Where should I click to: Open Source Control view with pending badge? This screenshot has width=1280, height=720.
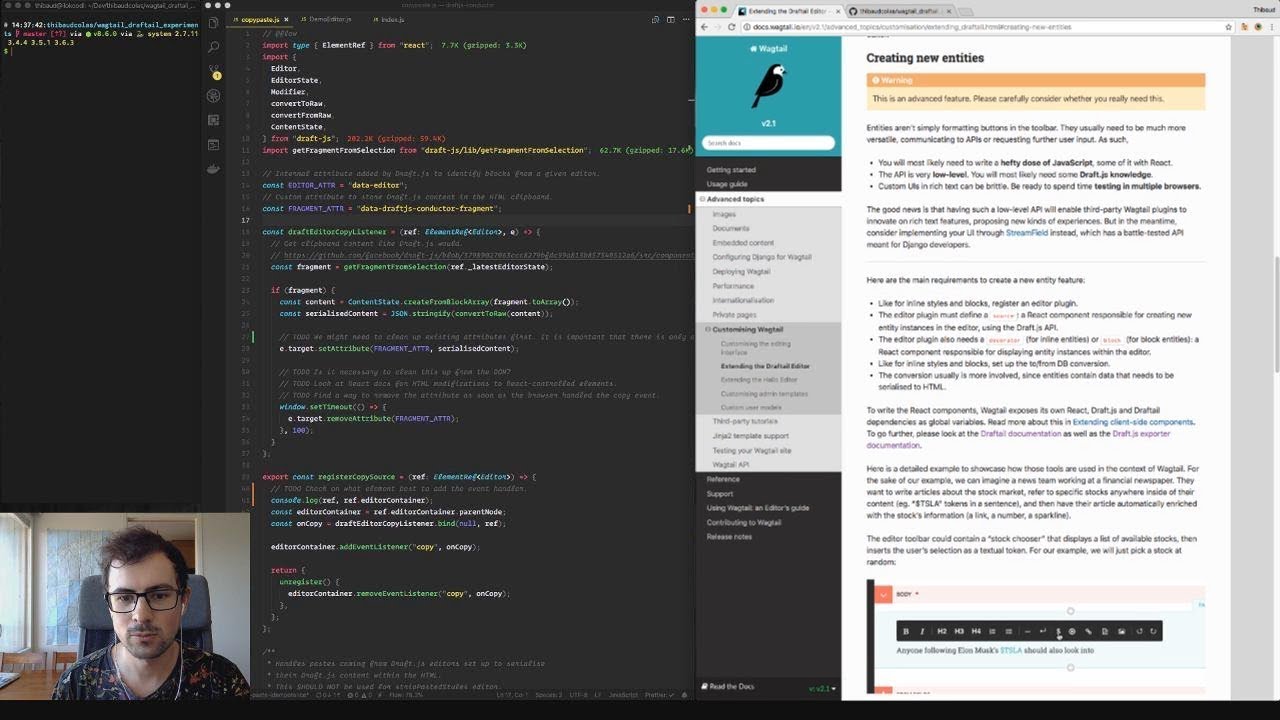pos(213,72)
